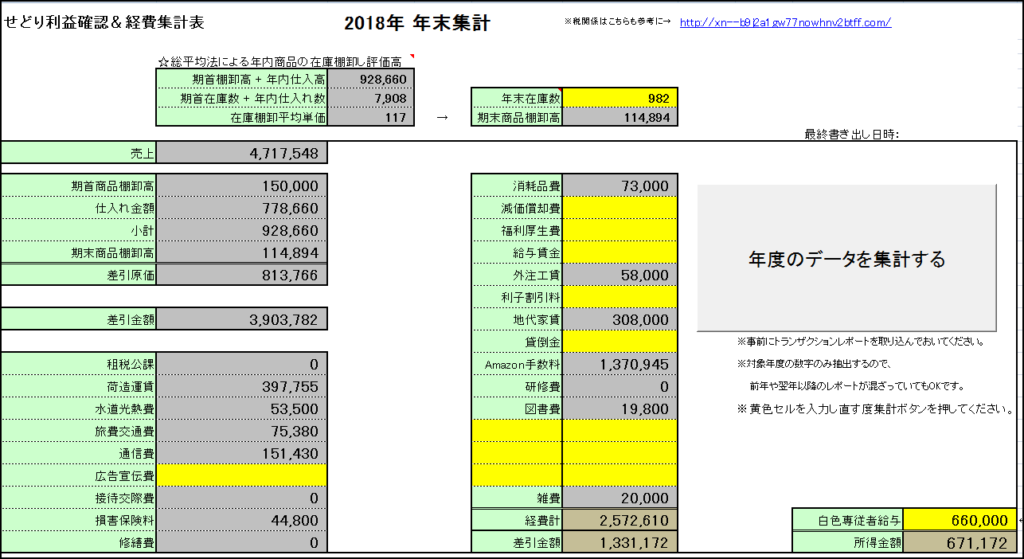Select the yellow 福利厚生費 value cell
The image size is (1024, 559).
(x=620, y=230)
